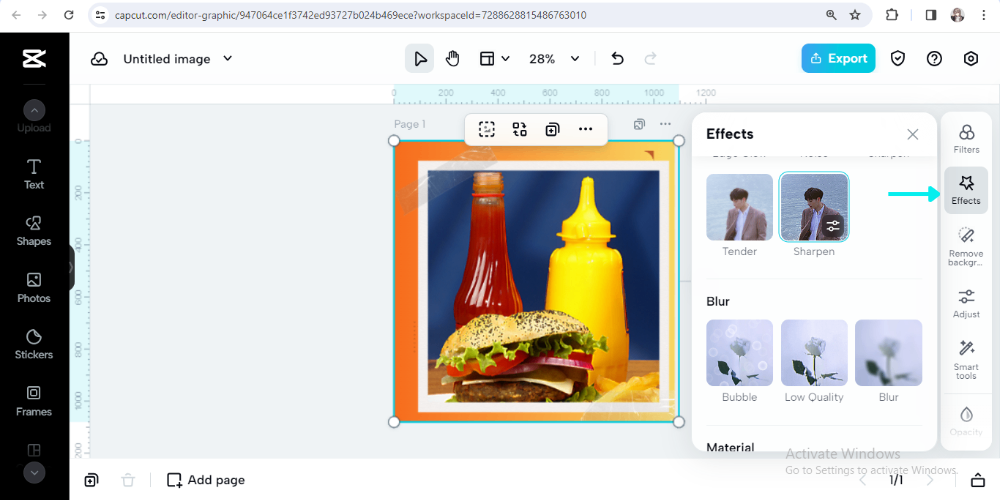Click the browser profile avatar
This screenshot has height=500, width=1000.
click(957, 15)
